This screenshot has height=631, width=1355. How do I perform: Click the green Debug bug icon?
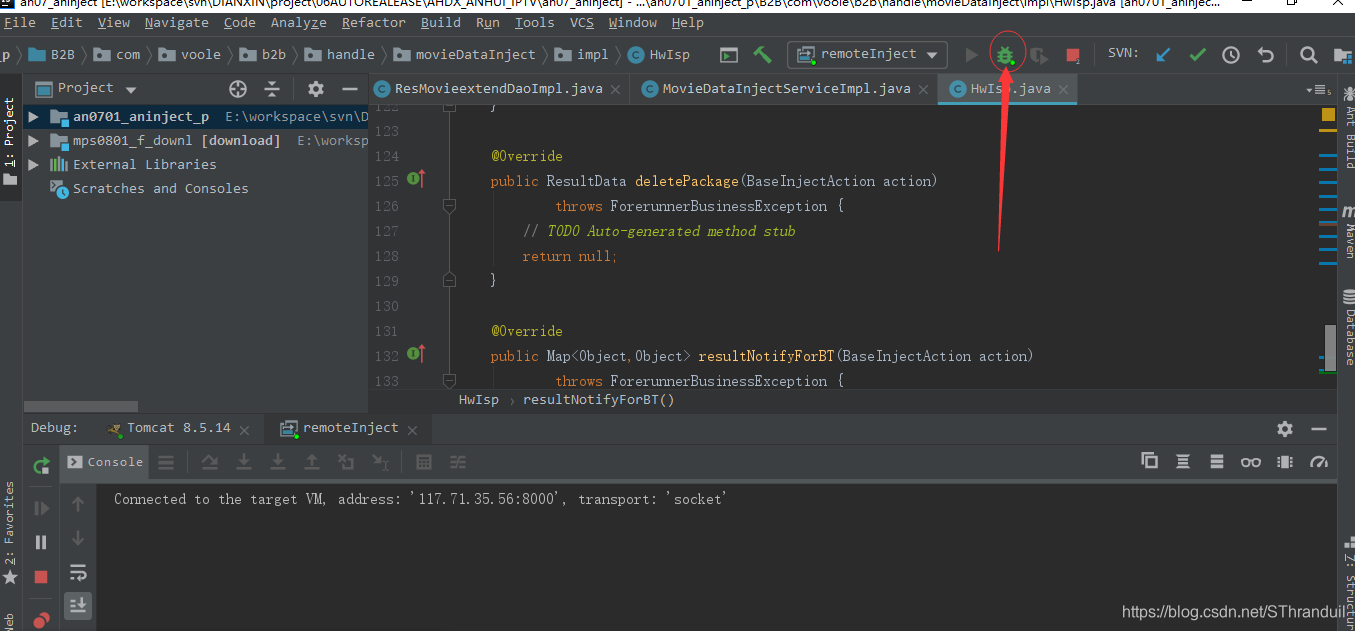pyautogui.click(x=1005, y=55)
